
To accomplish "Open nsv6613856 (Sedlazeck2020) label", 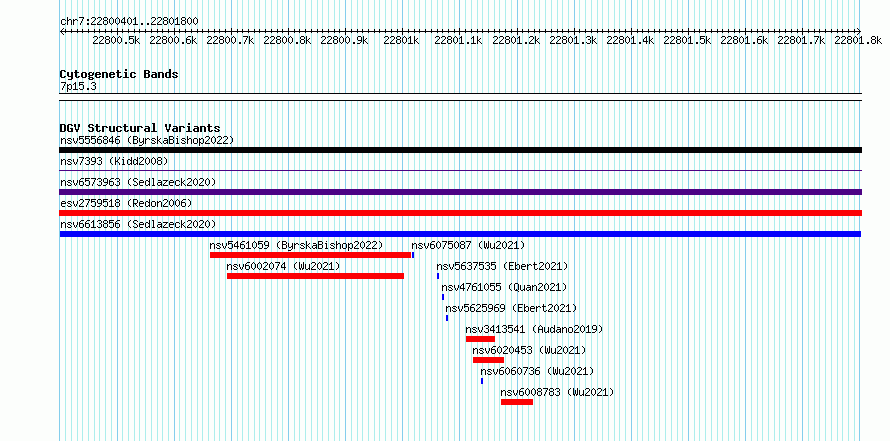I will point(138,224).
